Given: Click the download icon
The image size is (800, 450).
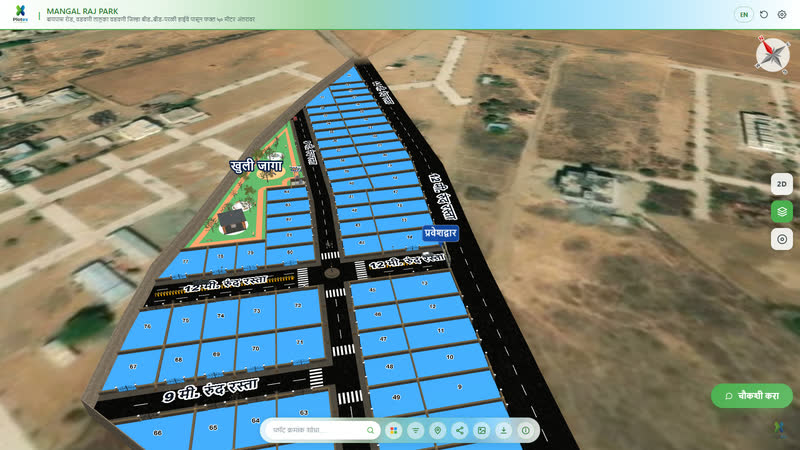Looking at the screenshot, I should pyautogui.click(x=503, y=431).
